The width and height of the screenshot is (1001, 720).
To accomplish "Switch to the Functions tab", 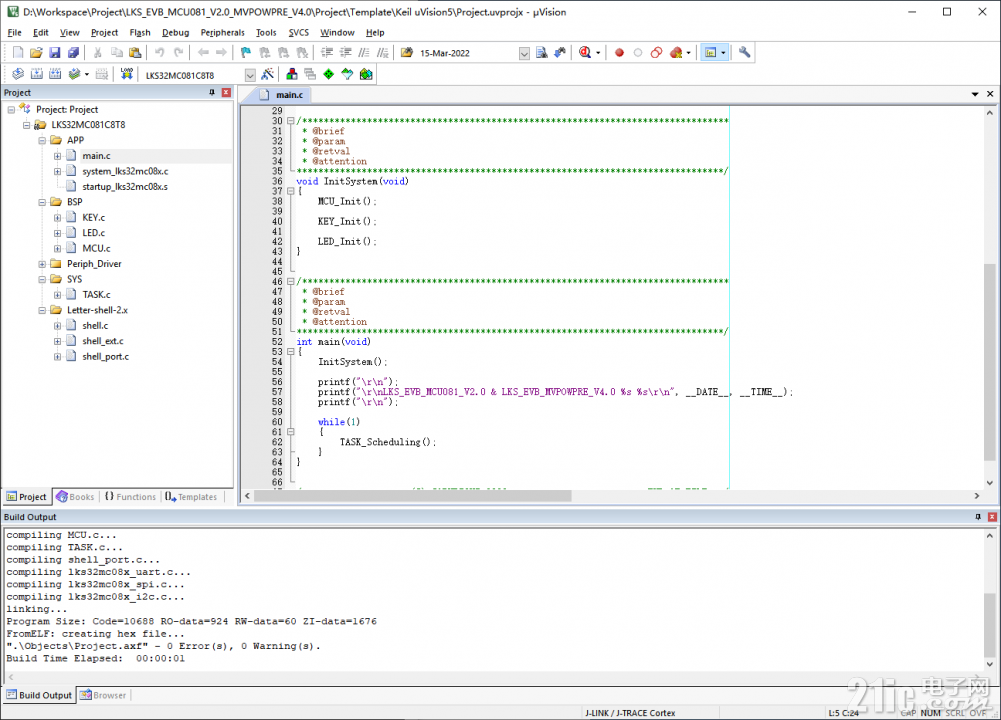I will (130, 497).
